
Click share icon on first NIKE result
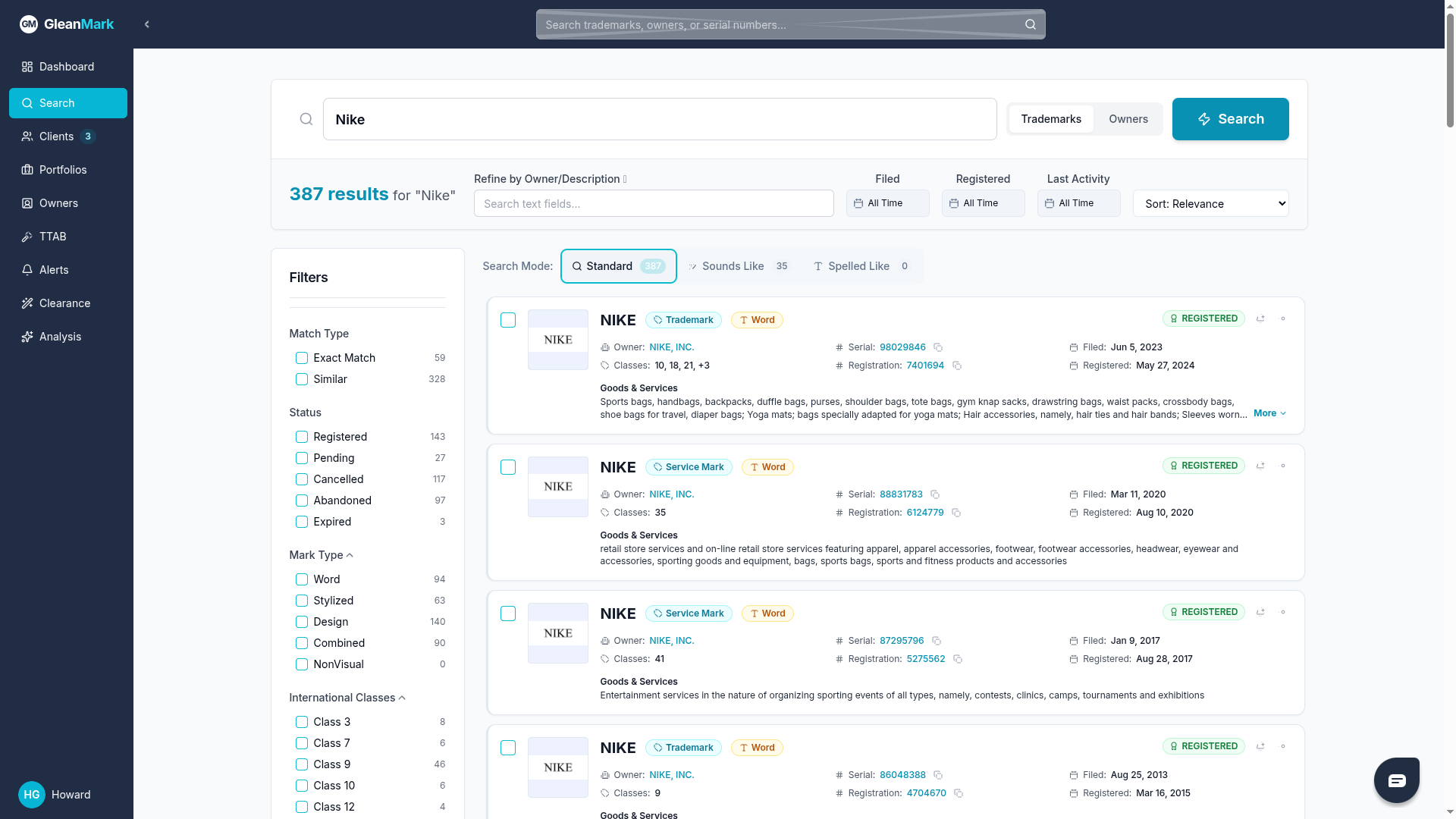click(x=1260, y=318)
